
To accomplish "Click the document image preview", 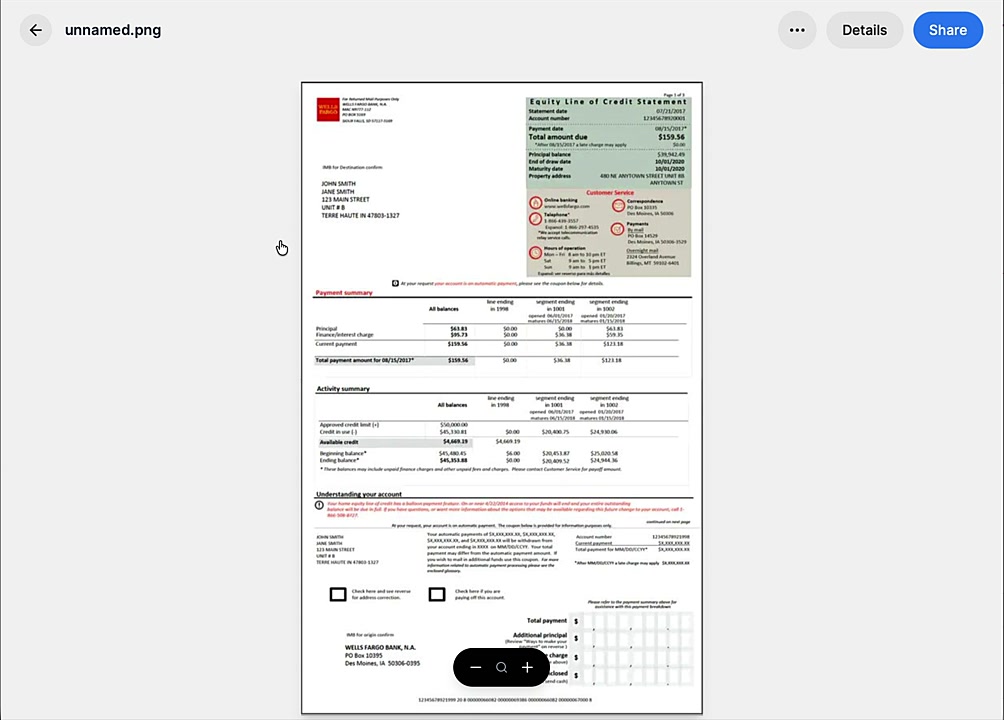I will click(x=502, y=397).
